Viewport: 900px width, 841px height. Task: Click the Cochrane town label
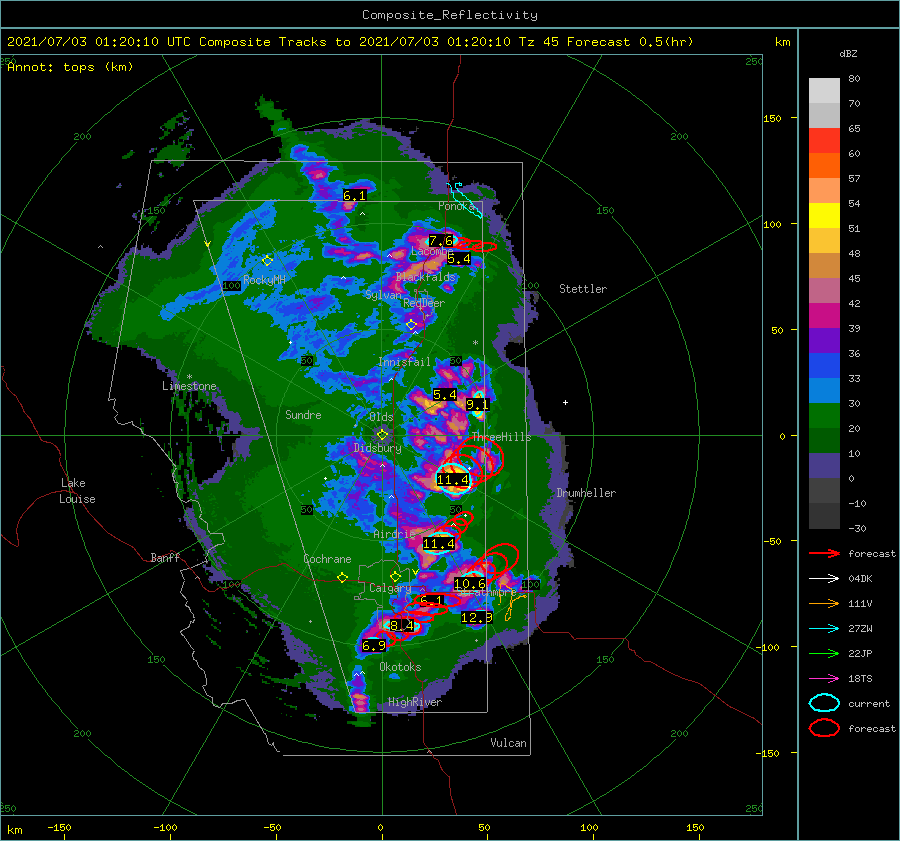coord(327,559)
